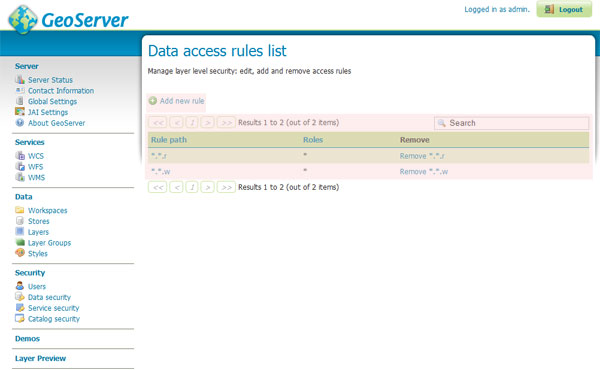600x370 pixels.
Task: Open the *.*.r rule path
Action: pyautogui.click(x=159, y=156)
